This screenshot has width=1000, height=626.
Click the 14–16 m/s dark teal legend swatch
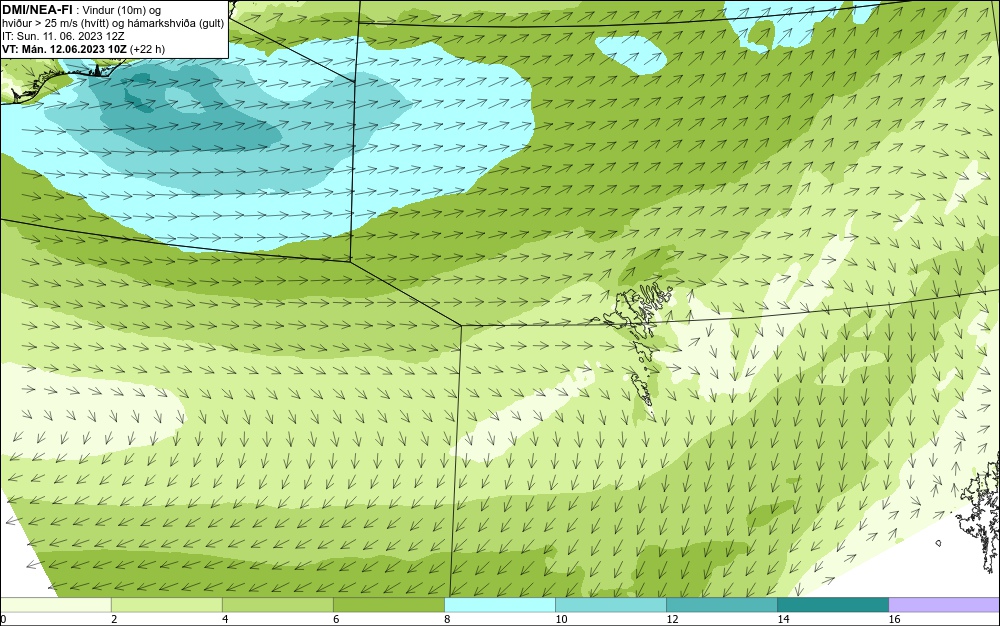[833, 605]
